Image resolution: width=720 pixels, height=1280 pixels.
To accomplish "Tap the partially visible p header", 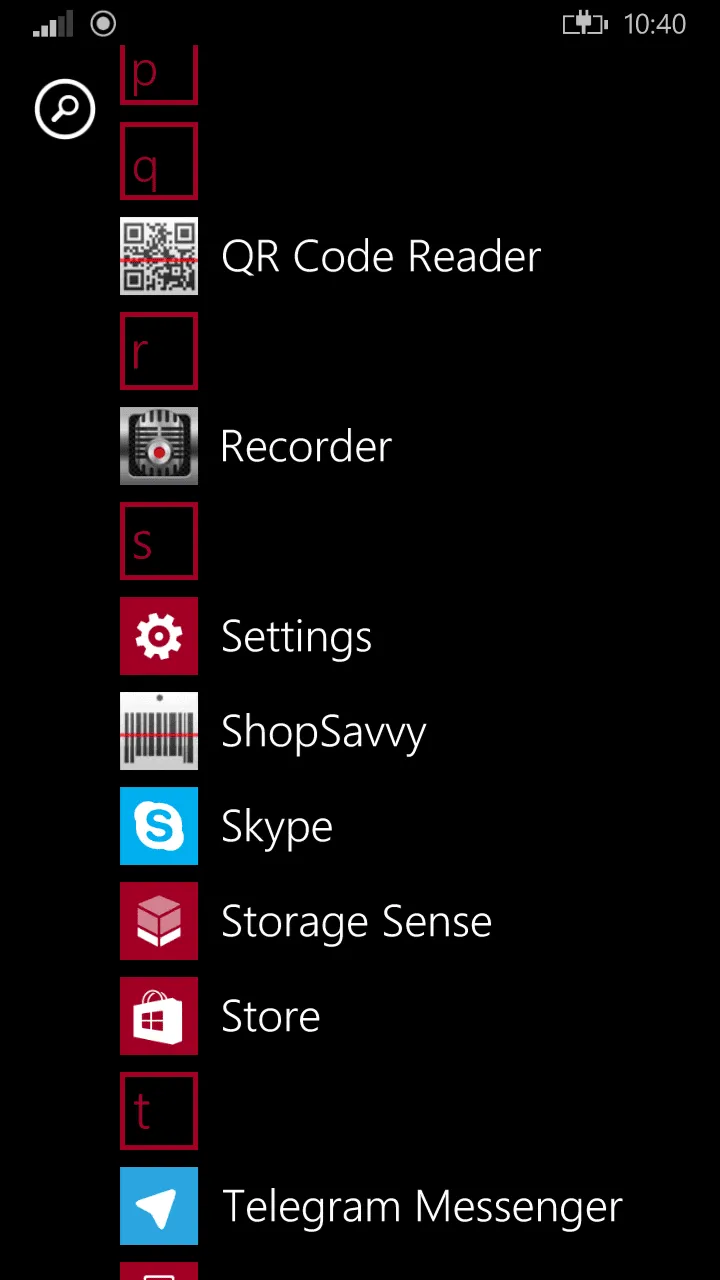I will (159, 76).
